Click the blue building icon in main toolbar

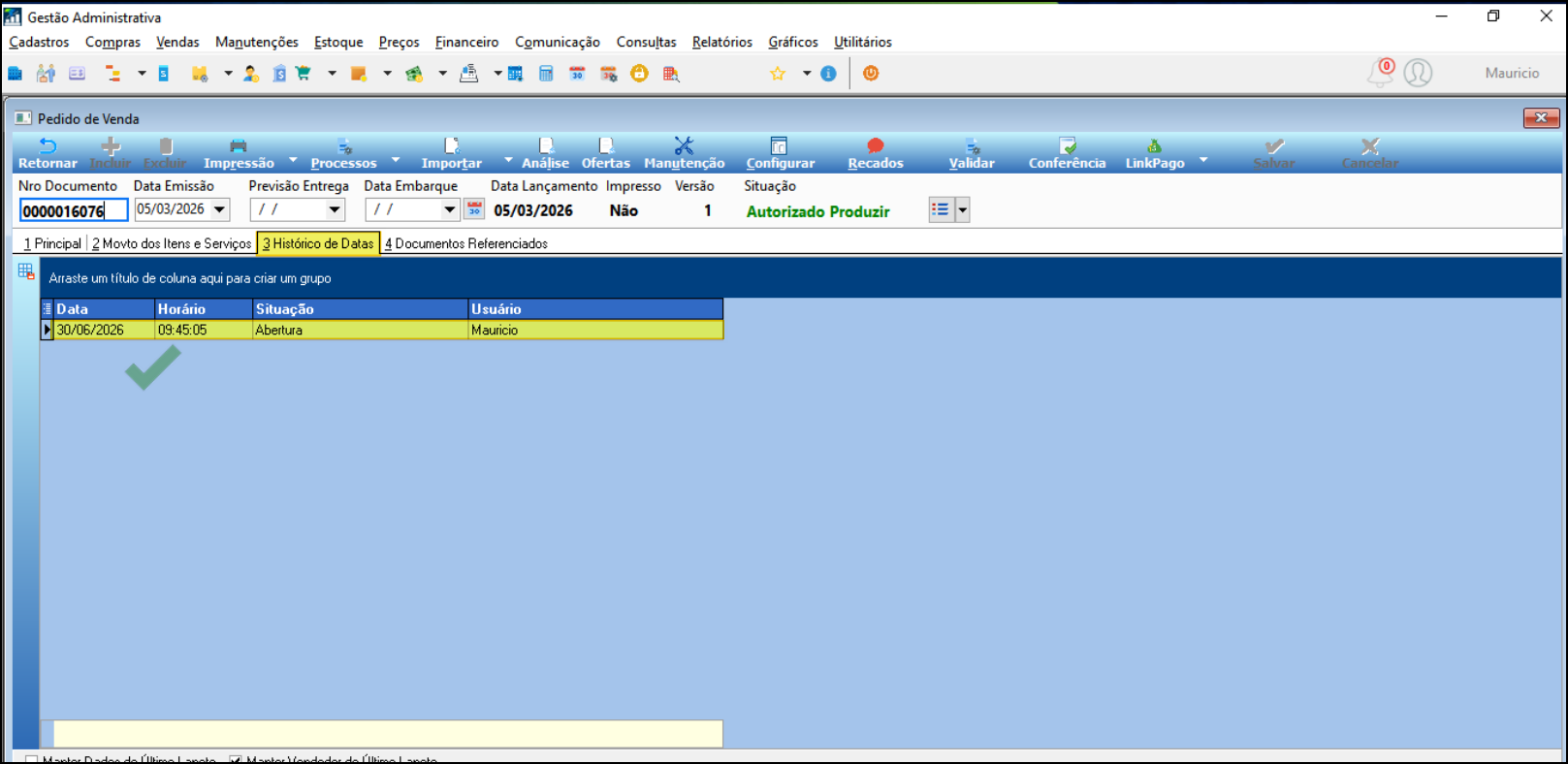pyautogui.click(x=16, y=74)
